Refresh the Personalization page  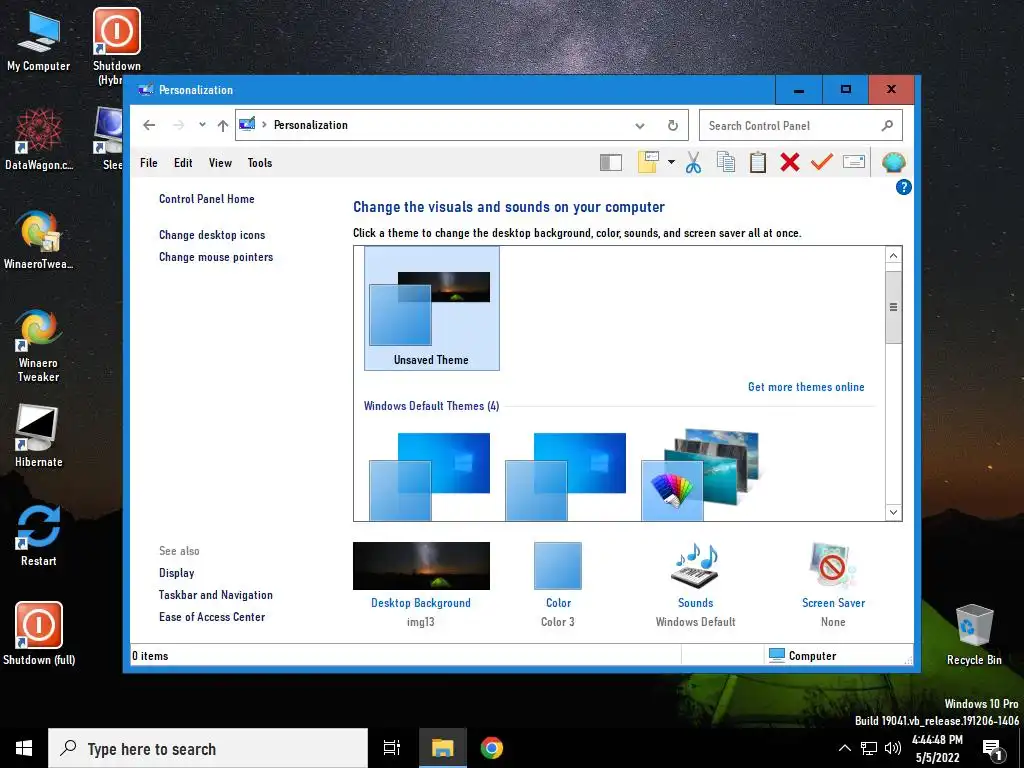673,125
